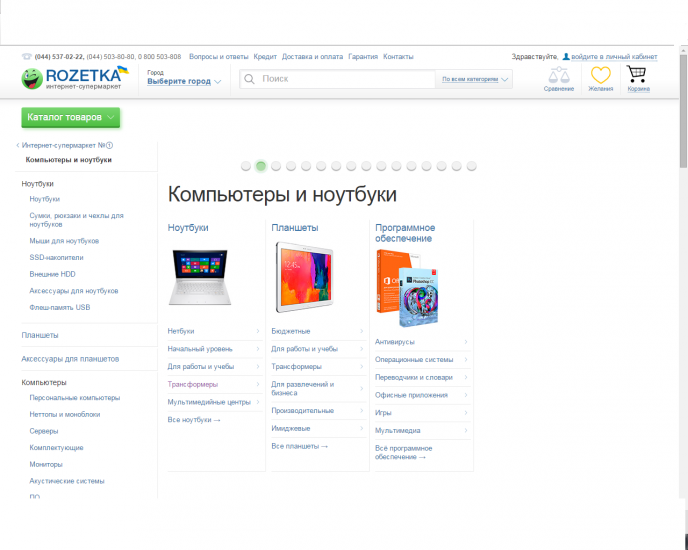Viewport: 688px width, 550px height.
Task: Open the По всем категориям dropdown
Action: pyautogui.click(x=475, y=79)
